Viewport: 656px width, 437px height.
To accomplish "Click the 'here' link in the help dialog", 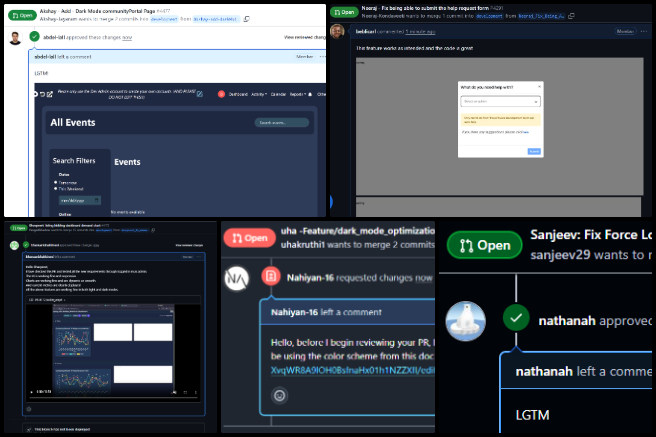I will point(526,132).
